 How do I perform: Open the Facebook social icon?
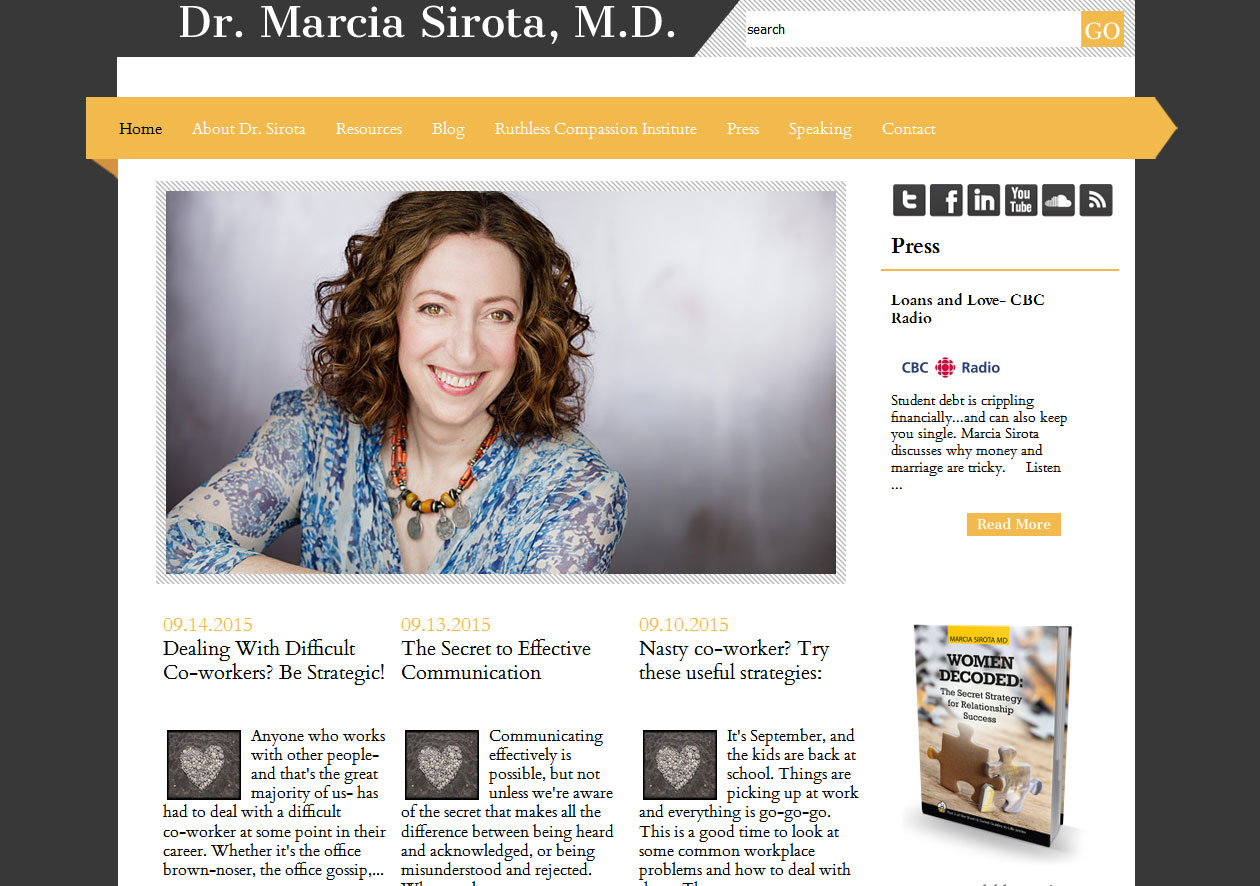946,200
